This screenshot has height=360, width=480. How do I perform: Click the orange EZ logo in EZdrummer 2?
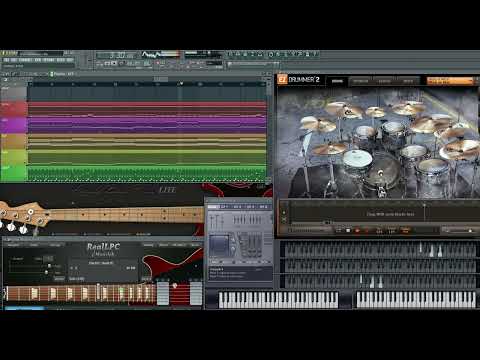click(282, 80)
